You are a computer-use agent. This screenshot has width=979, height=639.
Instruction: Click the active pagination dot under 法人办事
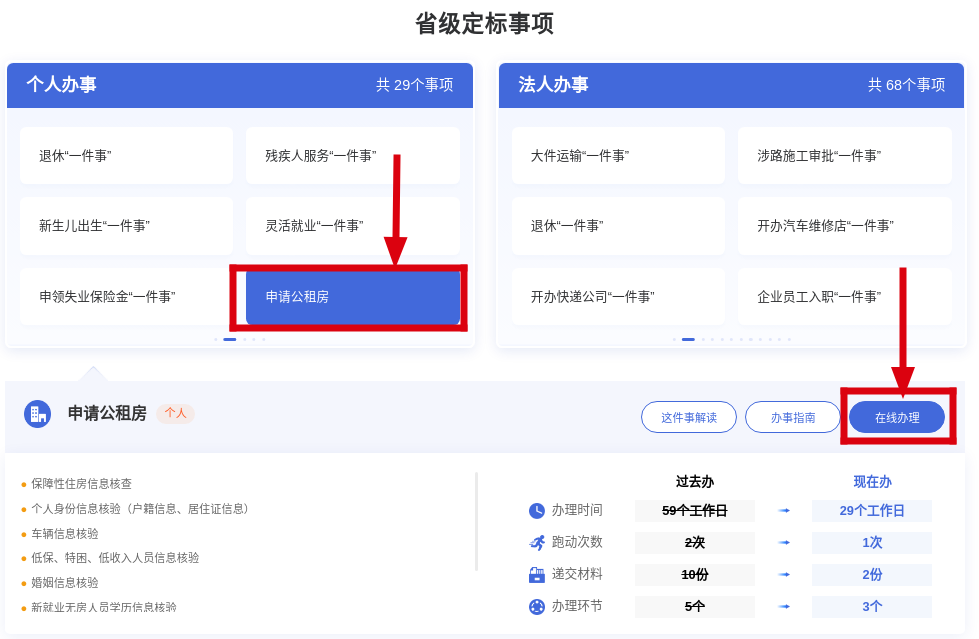688,339
